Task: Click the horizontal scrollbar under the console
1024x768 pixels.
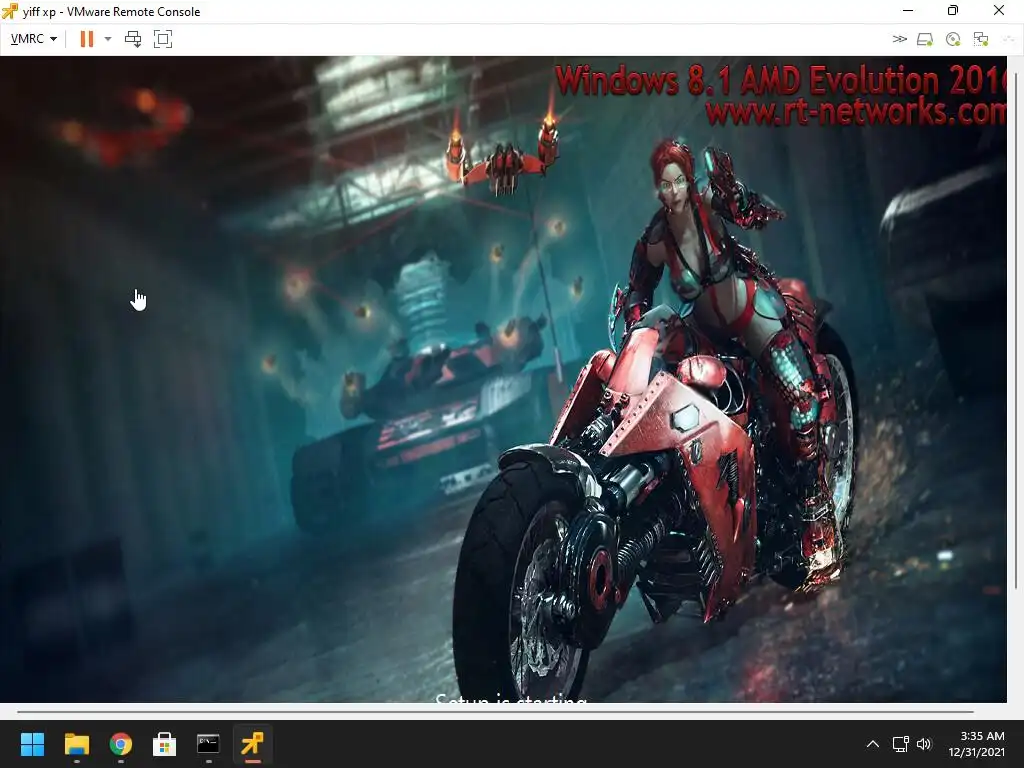Action: (x=495, y=712)
